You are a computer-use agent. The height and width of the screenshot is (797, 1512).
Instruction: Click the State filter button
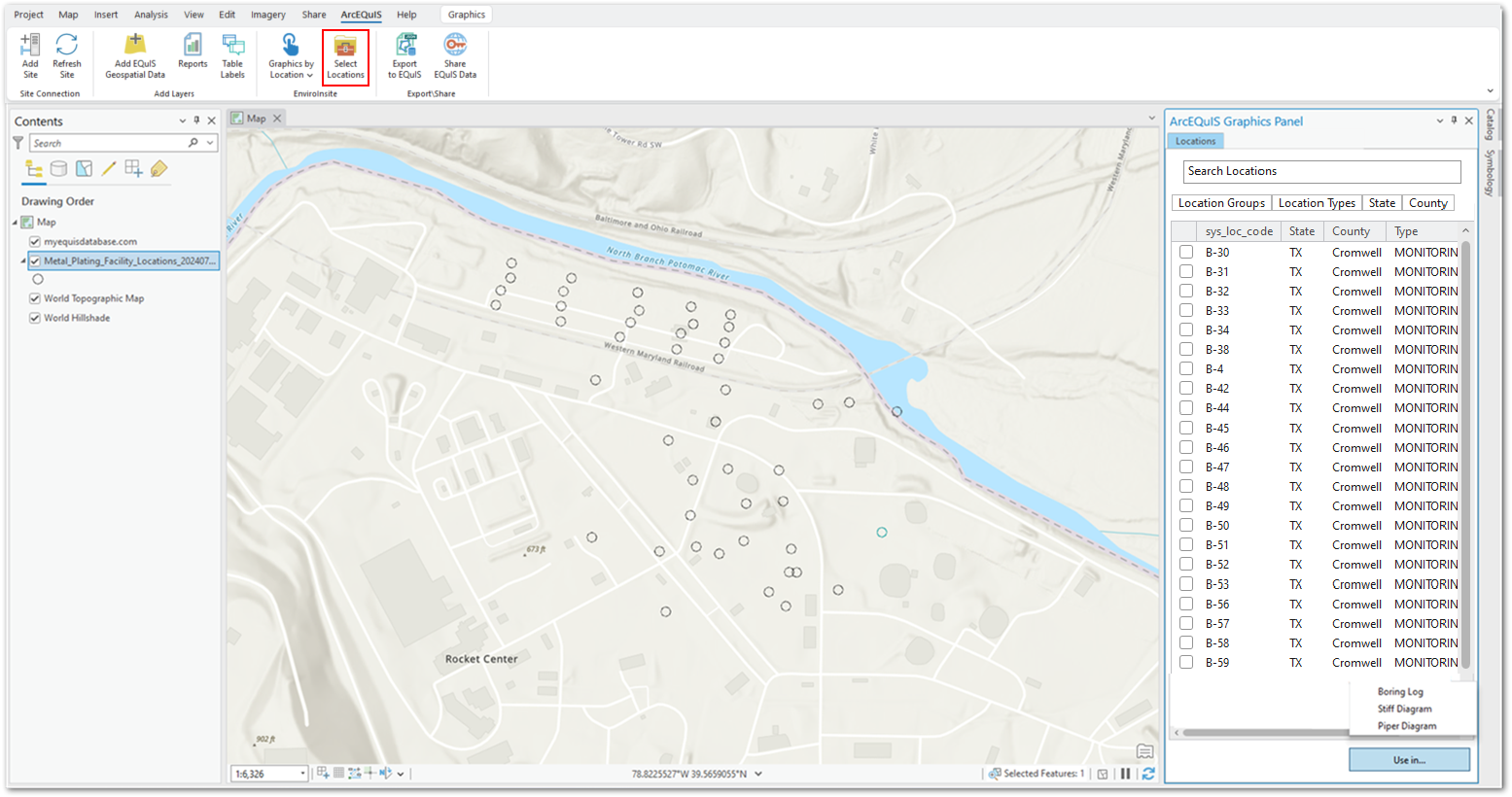[x=1382, y=203]
